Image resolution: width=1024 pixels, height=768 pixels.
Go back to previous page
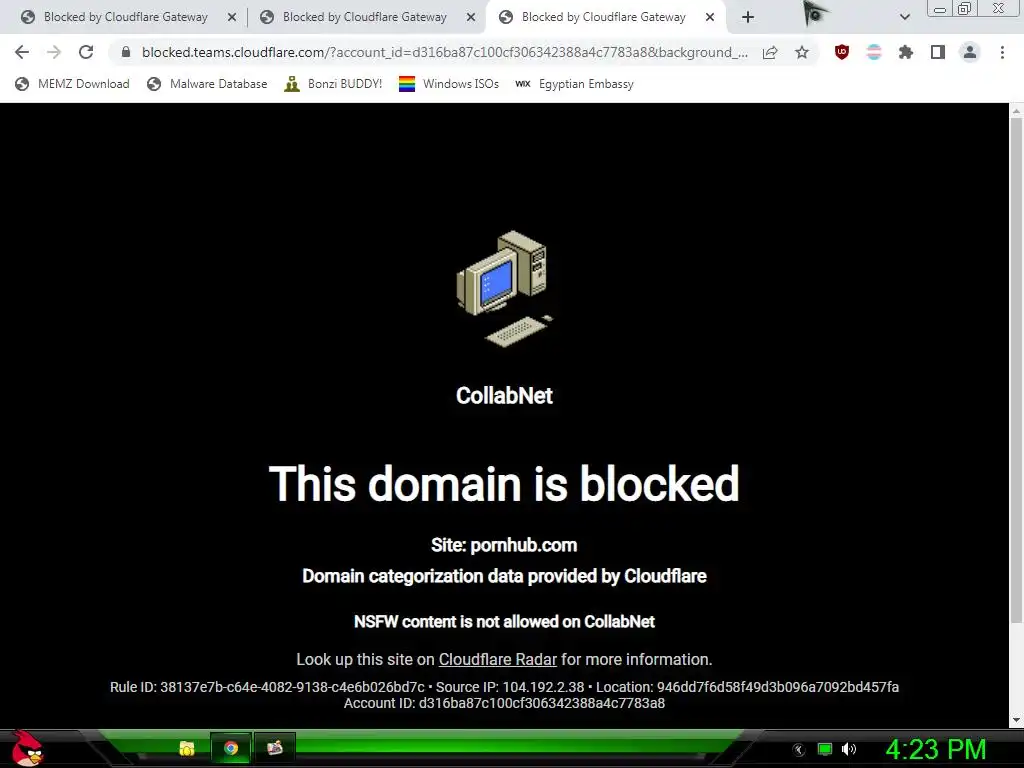[22, 52]
